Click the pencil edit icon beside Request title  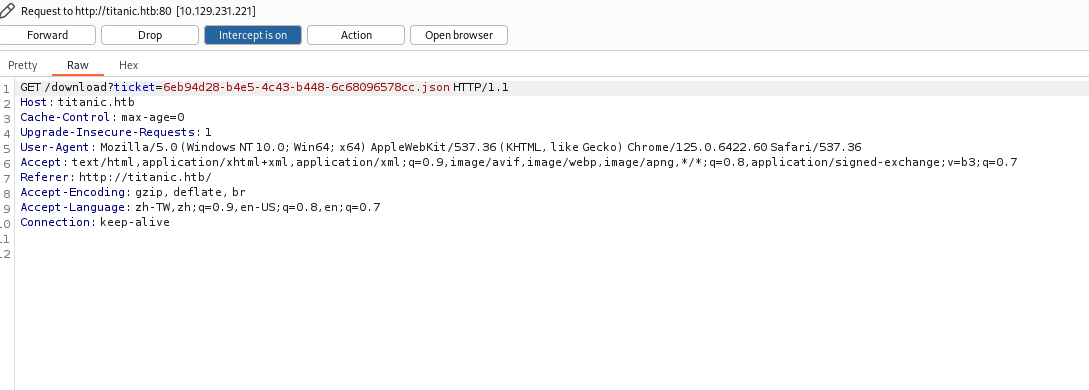(x=7, y=11)
